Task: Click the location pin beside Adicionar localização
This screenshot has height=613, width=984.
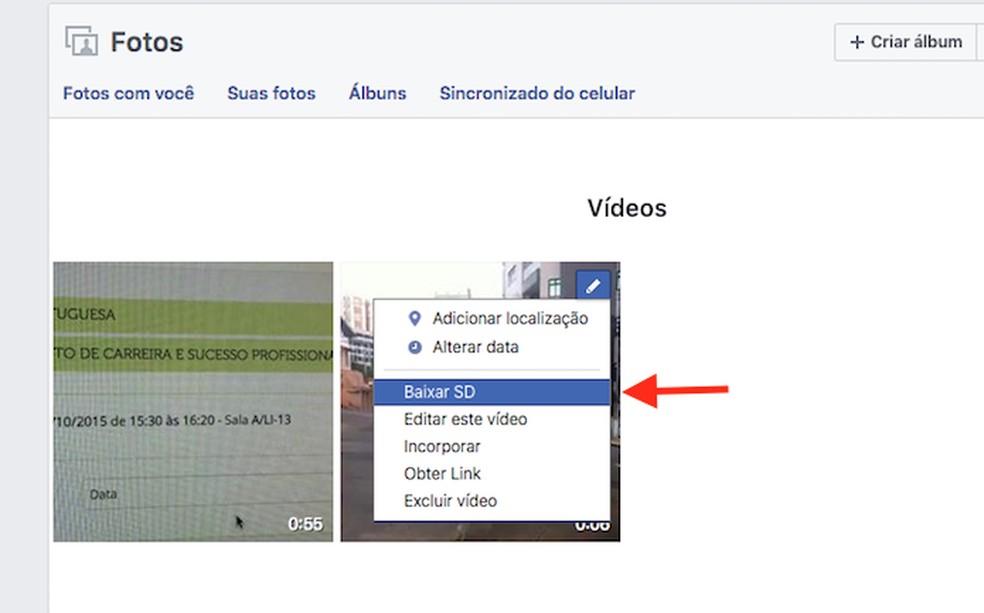Action: (x=414, y=318)
